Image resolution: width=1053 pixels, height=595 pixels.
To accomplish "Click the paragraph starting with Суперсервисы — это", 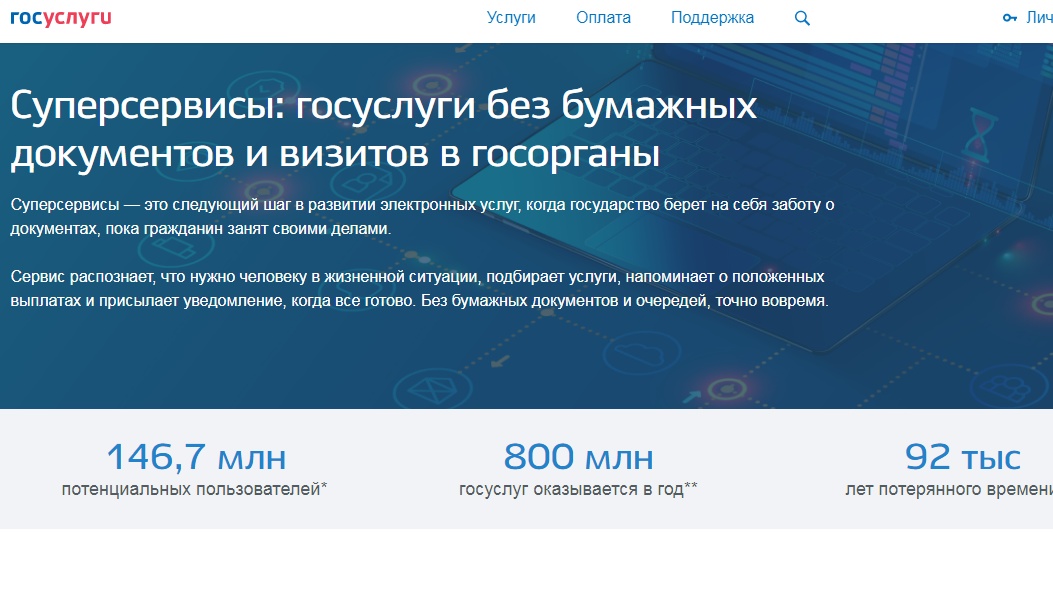I will pyautogui.click(x=422, y=216).
